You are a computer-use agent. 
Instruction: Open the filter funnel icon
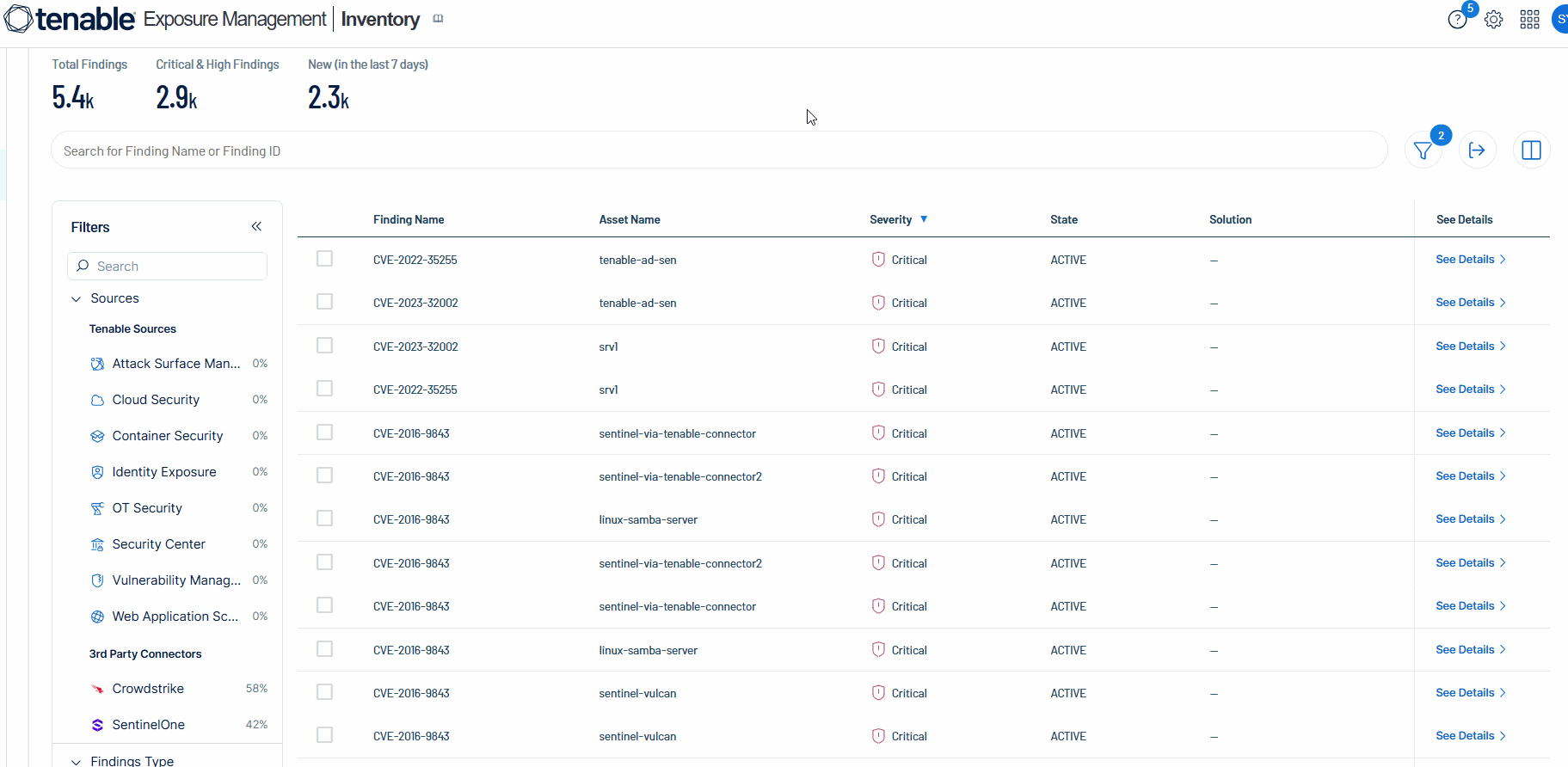coord(1423,151)
